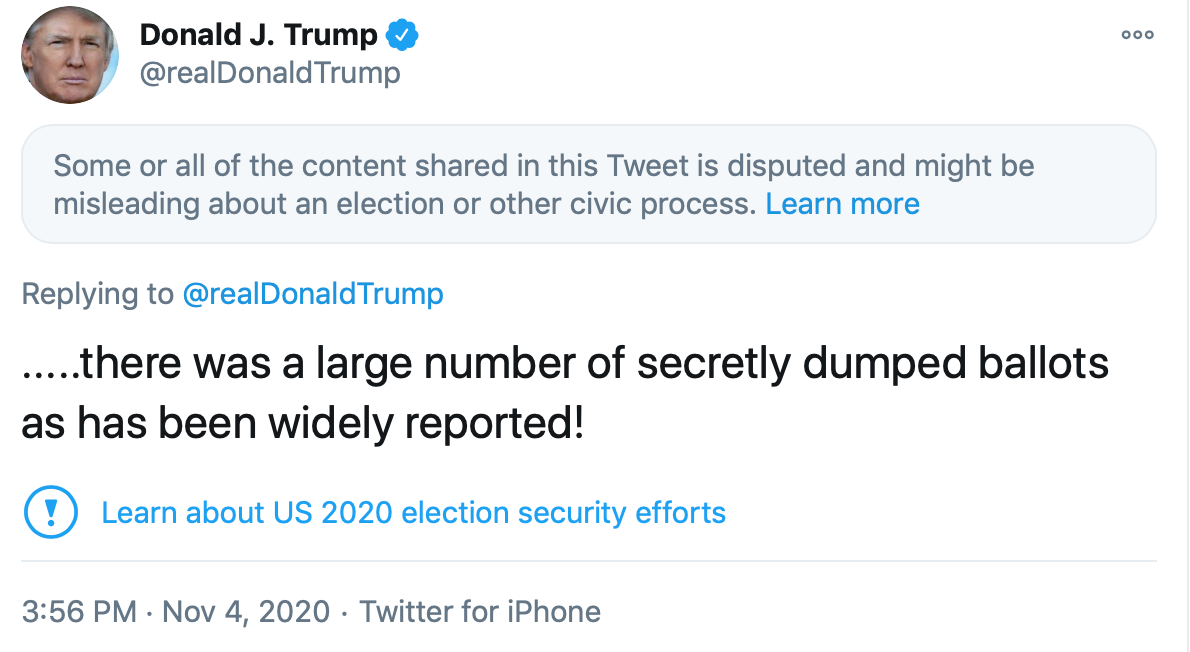Open Learn about US 2020 election security efforts
The image size is (1190, 652).
coord(413,513)
